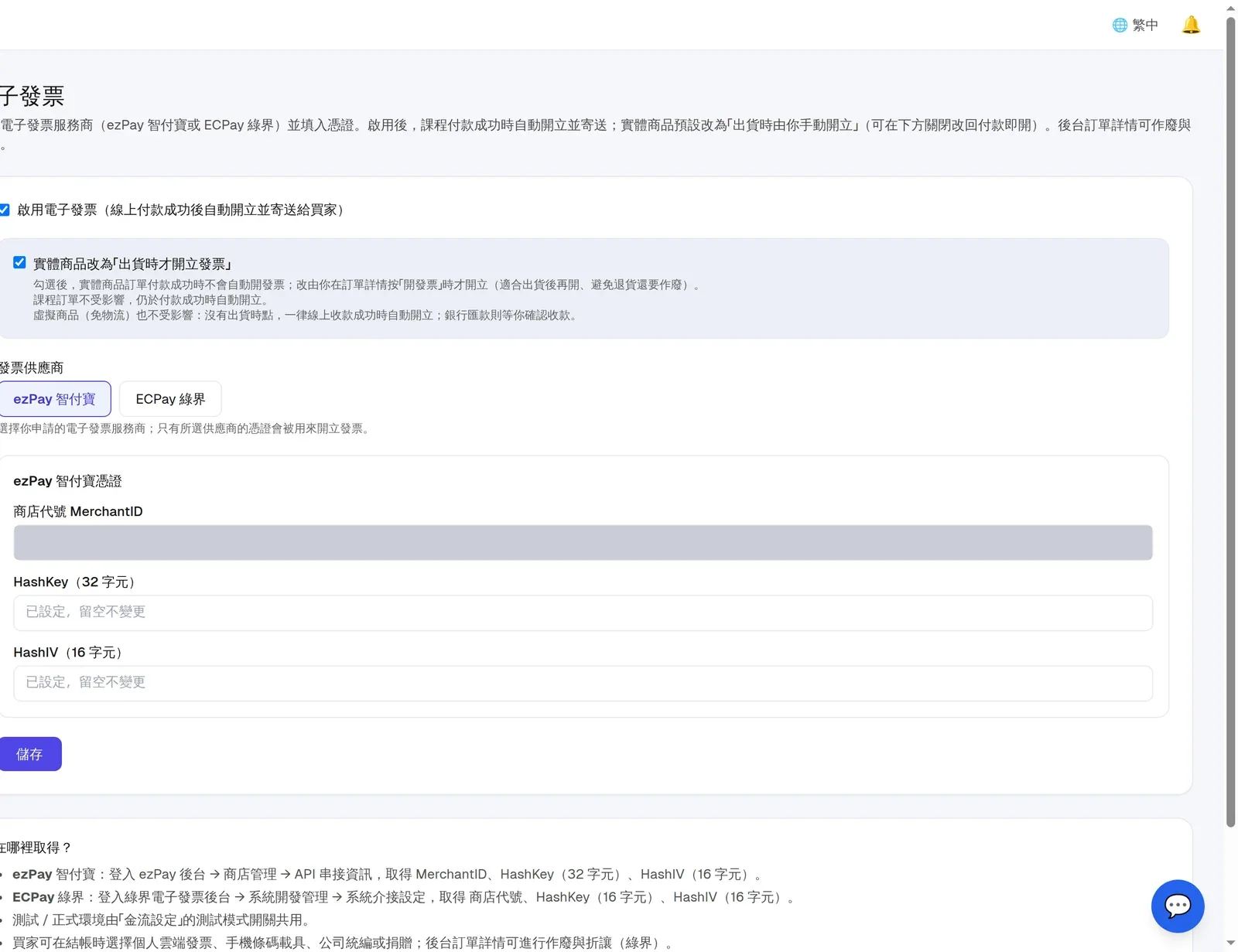Click the 儲存 save button

30,754
